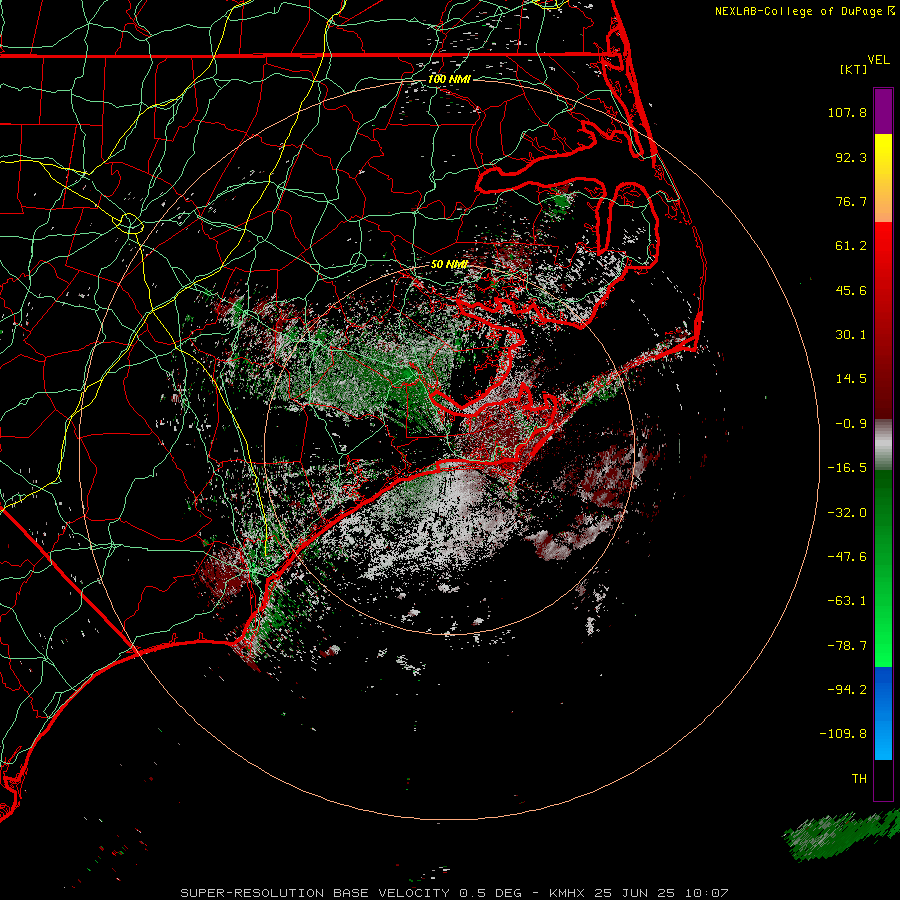Click the VEL legend heading
The width and height of the screenshot is (900, 900).
point(878,60)
